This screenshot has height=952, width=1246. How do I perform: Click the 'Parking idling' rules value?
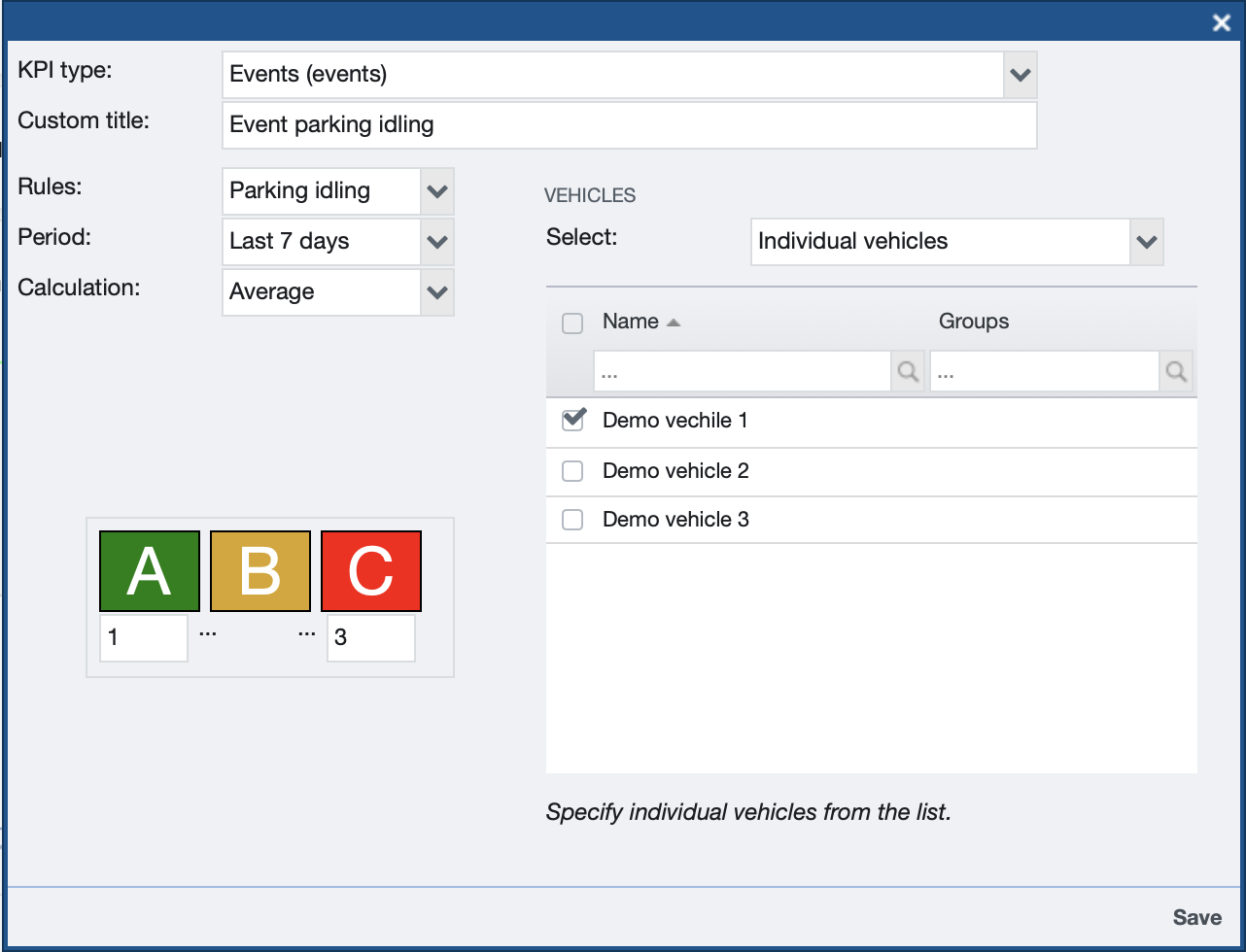(x=322, y=191)
